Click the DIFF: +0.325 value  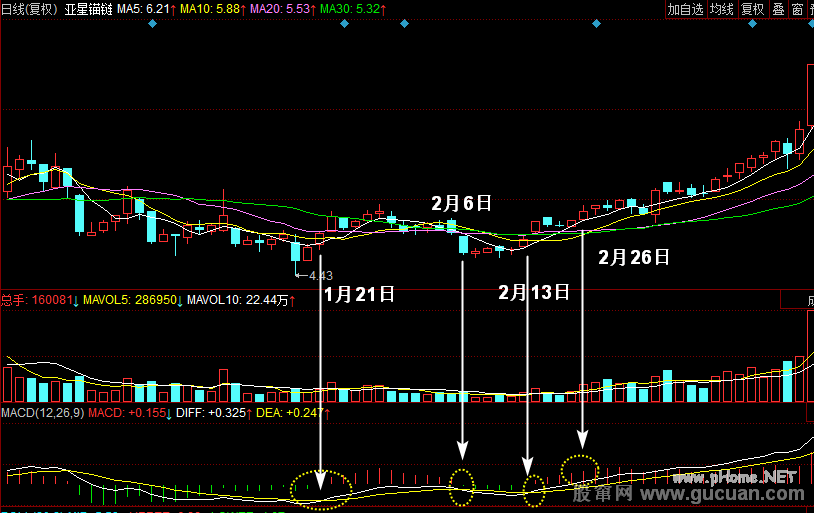pyautogui.click(x=214, y=413)
